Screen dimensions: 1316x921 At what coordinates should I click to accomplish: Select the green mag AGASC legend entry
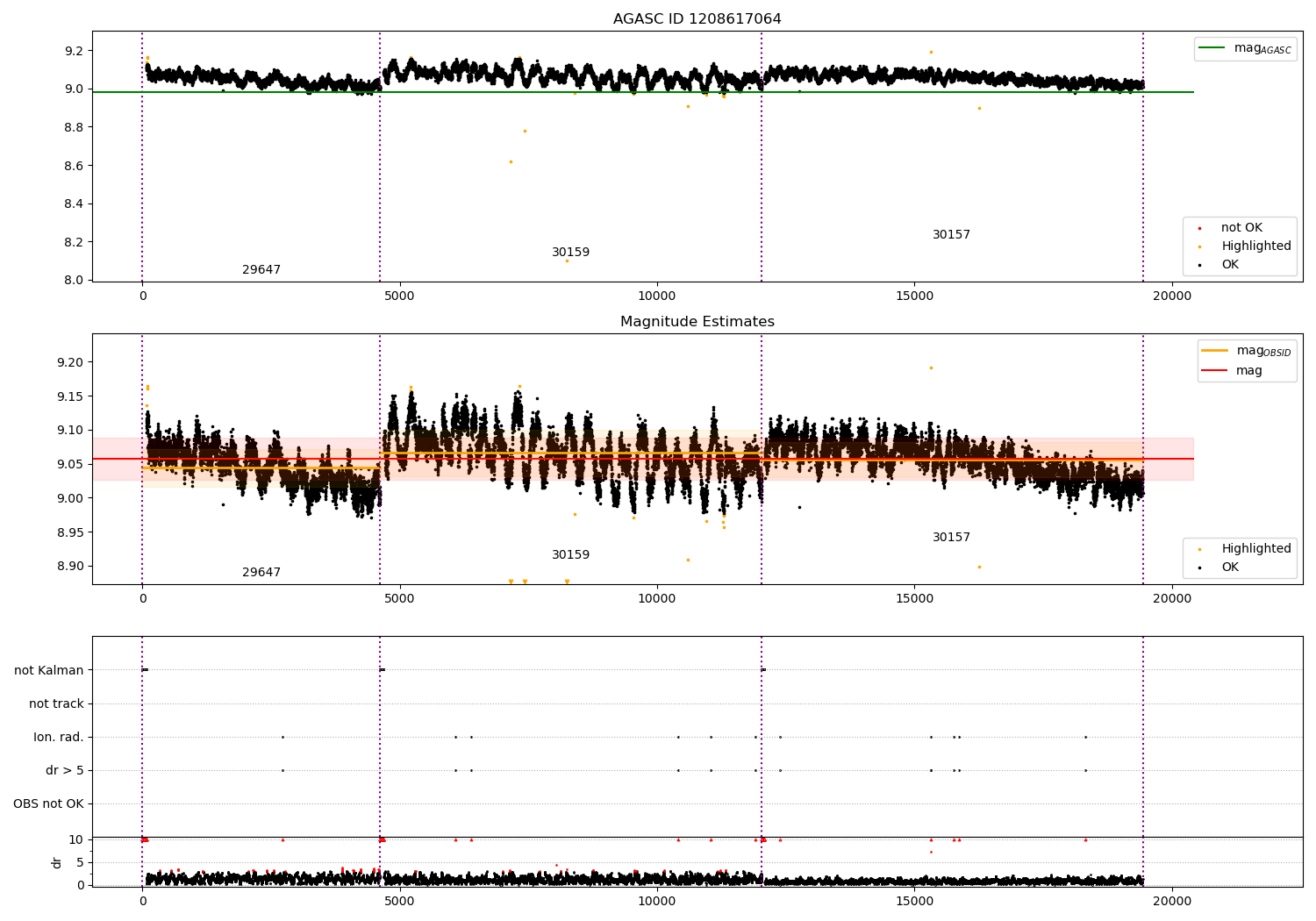tap(1245, 48)
